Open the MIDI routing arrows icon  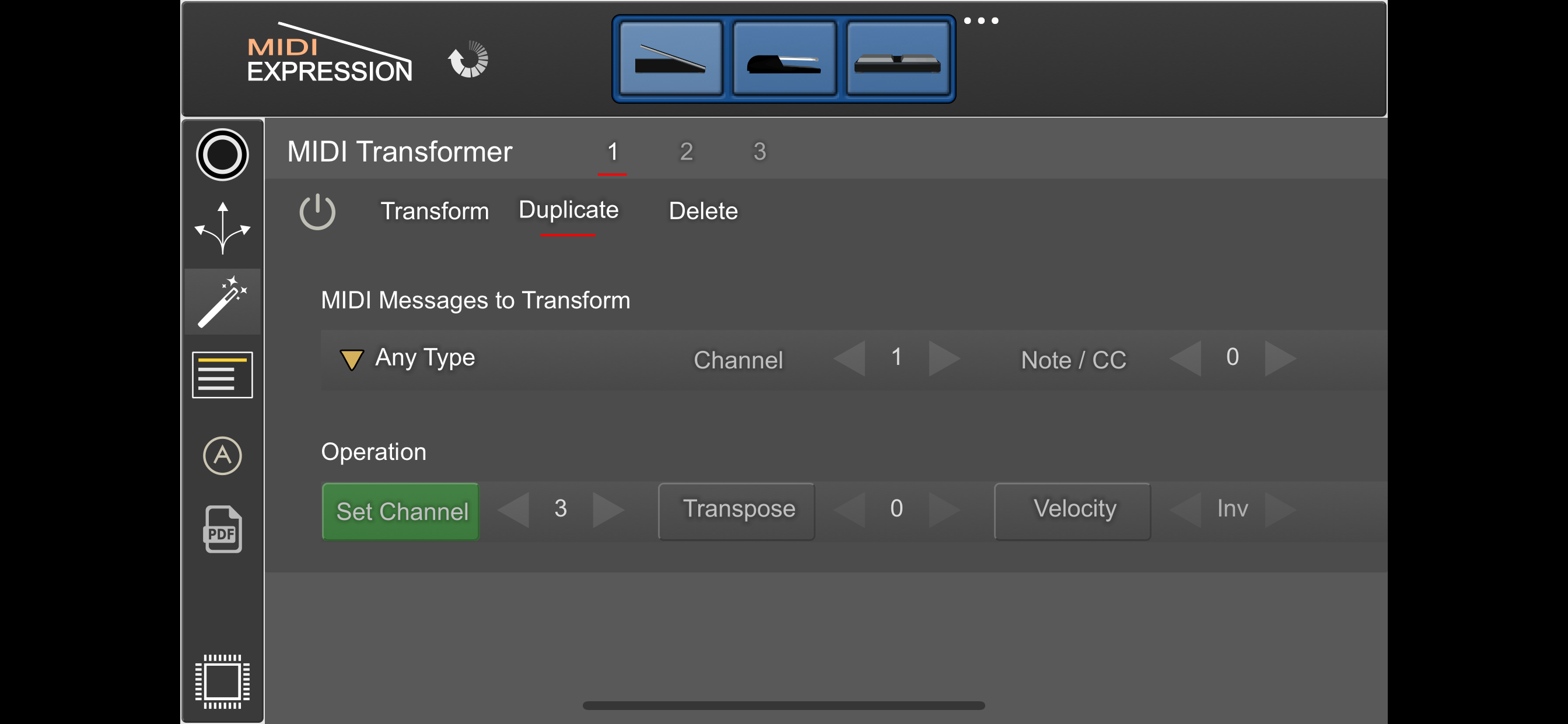coord(222,227)
